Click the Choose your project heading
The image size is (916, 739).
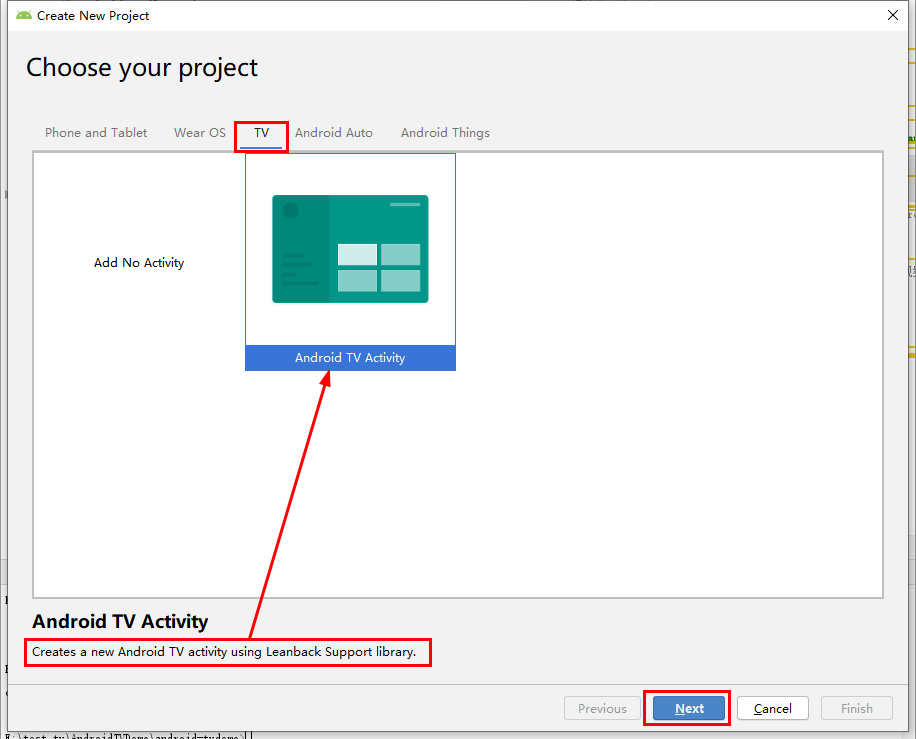pos(142,68)
